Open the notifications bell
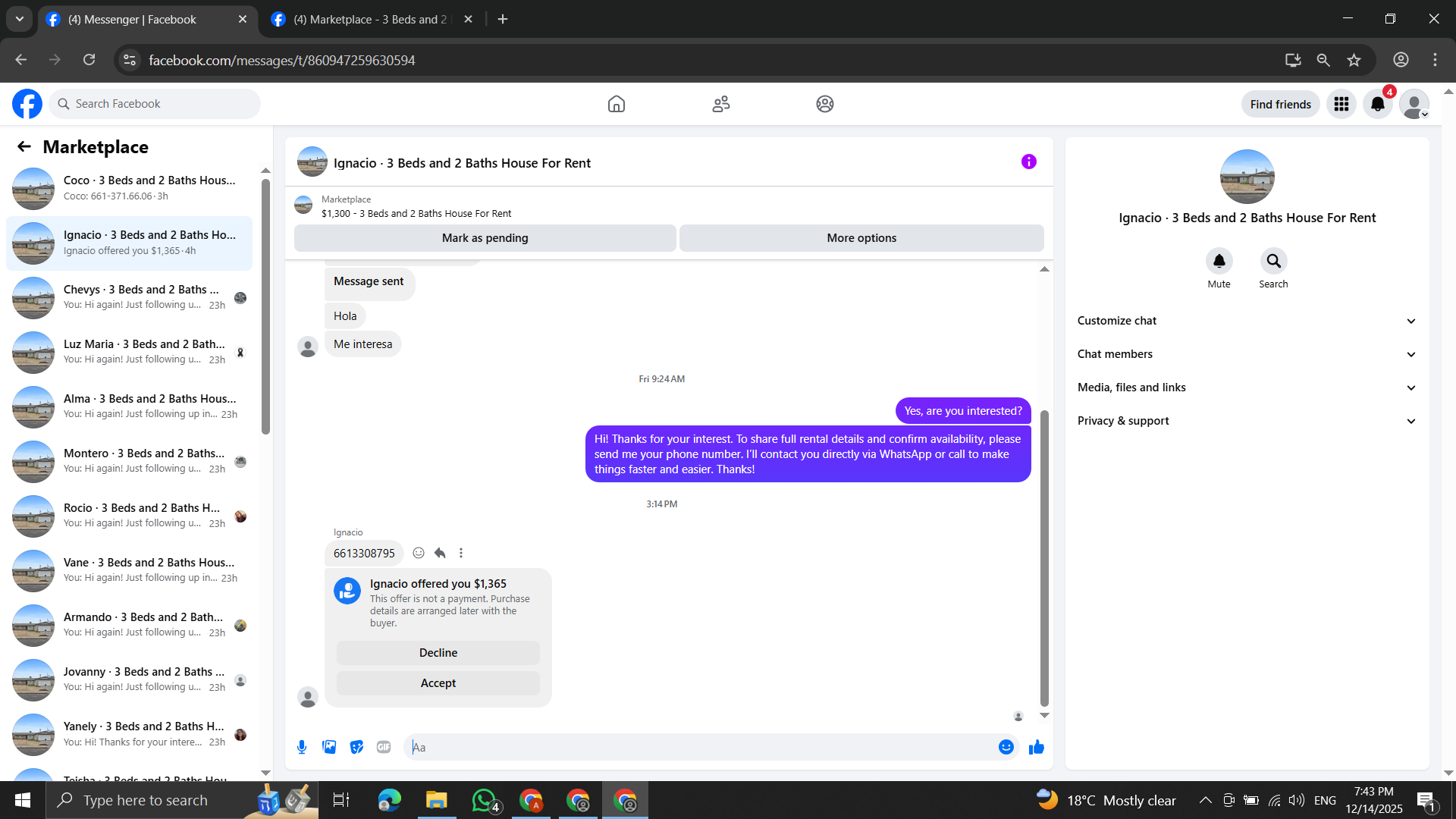This screenshot has width=1456, height=819. click(1377, 104)
